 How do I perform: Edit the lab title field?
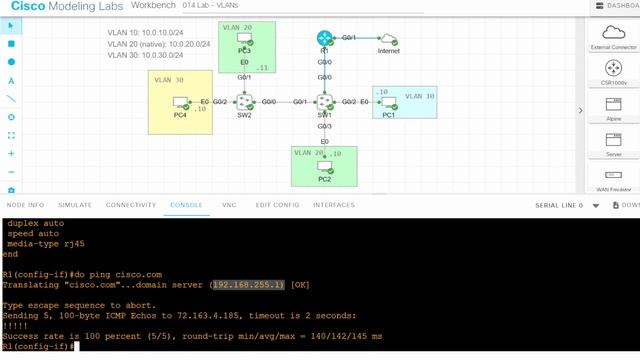click(x=302, y=6)
